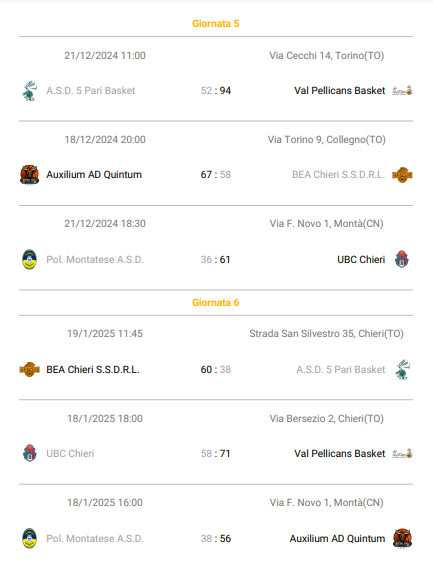Open the 67 : 58 match result

click(x=216, y=175)
